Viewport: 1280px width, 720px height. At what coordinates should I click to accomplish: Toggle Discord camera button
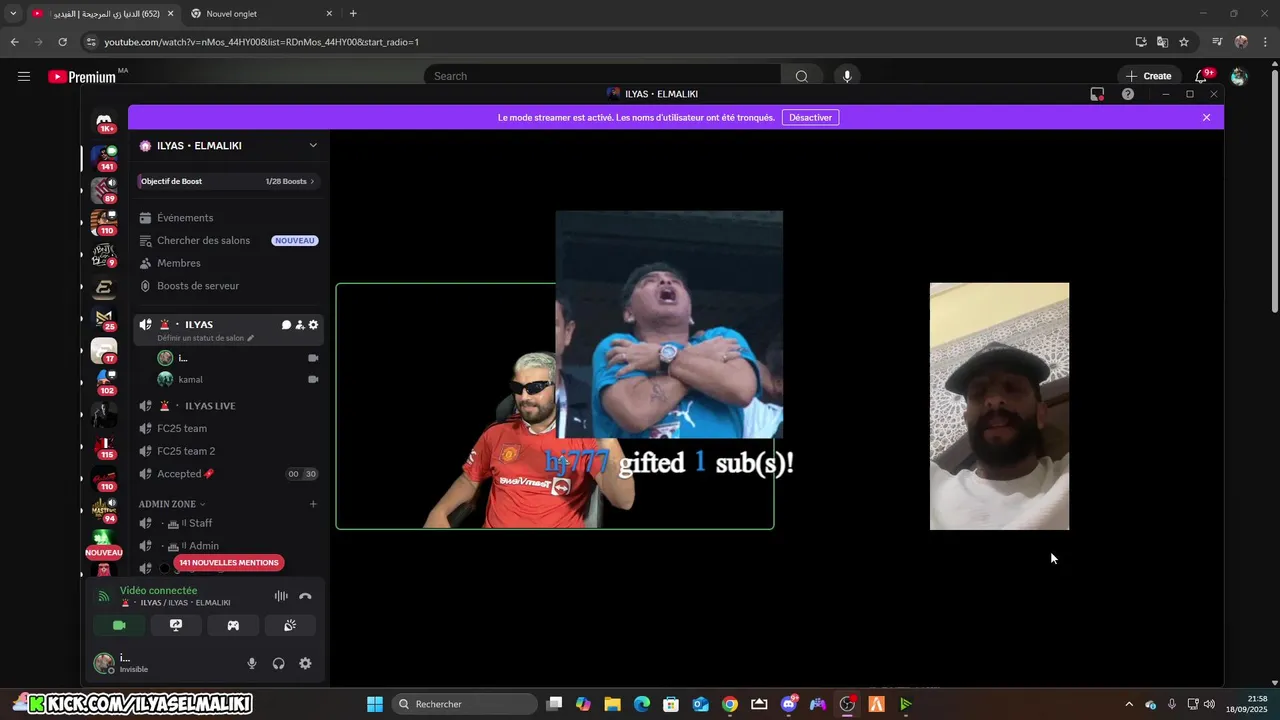(119, 625)
